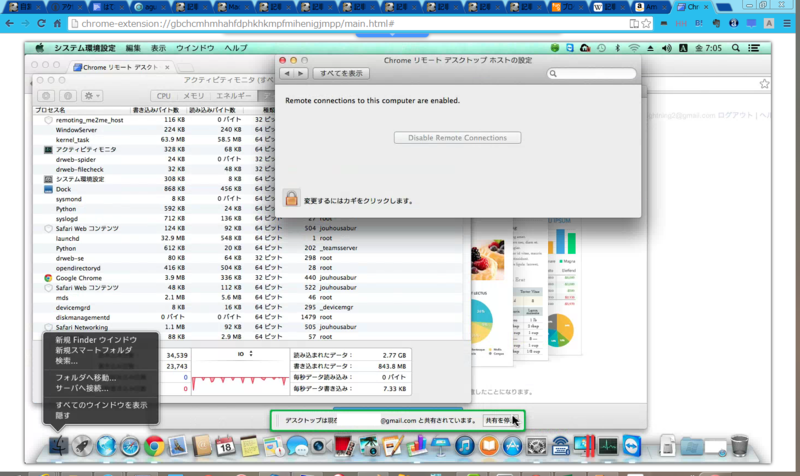Viewport: 800px width, 476px height.
Task: Open the Trash in the Dock
Action: [739, 446]
